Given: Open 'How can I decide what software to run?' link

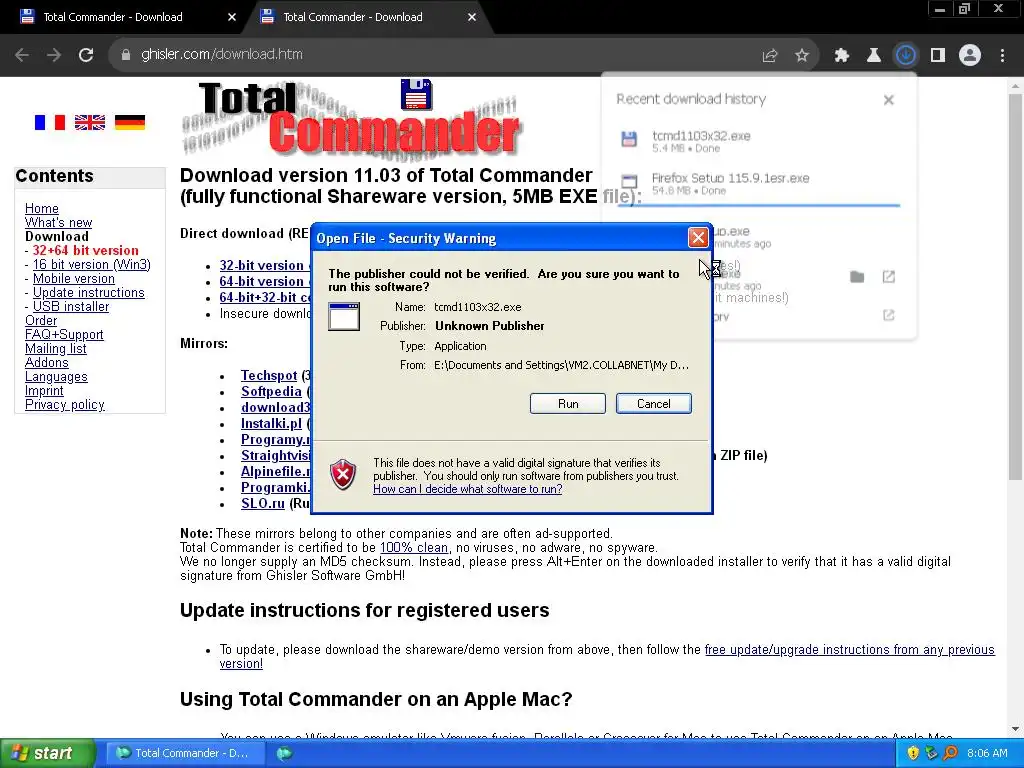Looking at the screenshot, I should click(x=468, y=489).
